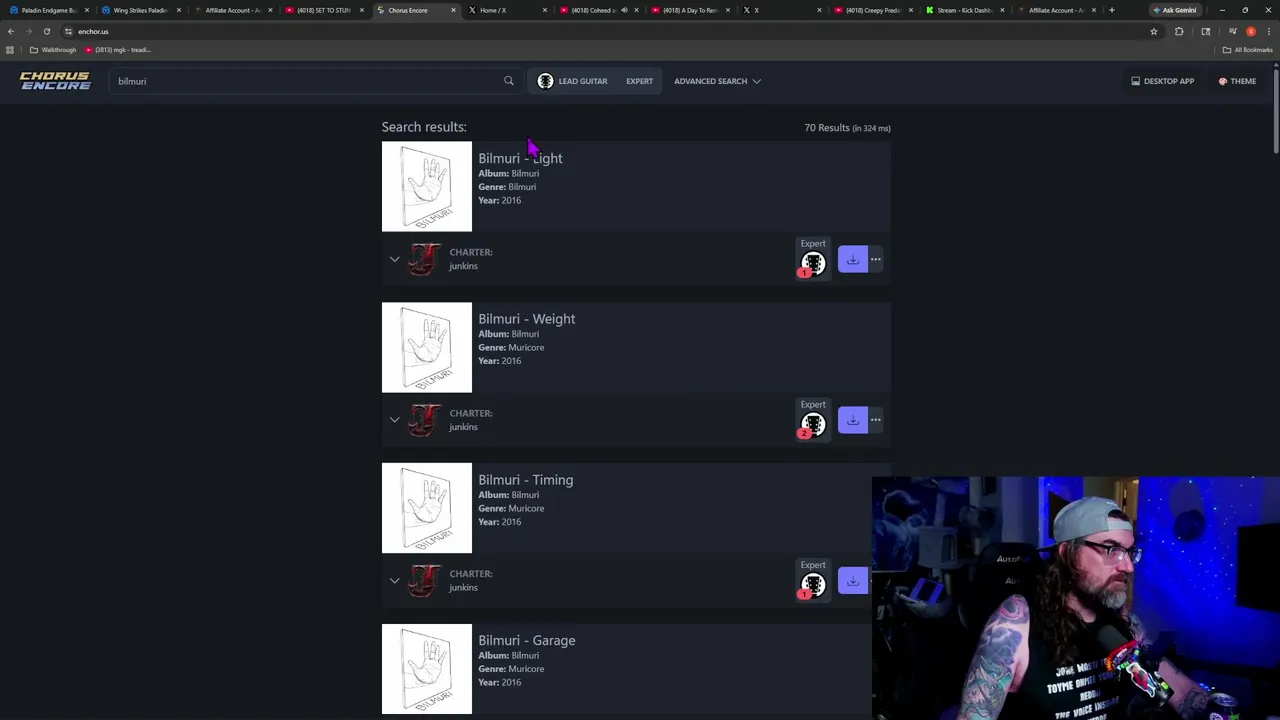The height and width of the screenshot is (720, 1280).
Task: Open the Expert difficulty selector
Action: [639, 81]
